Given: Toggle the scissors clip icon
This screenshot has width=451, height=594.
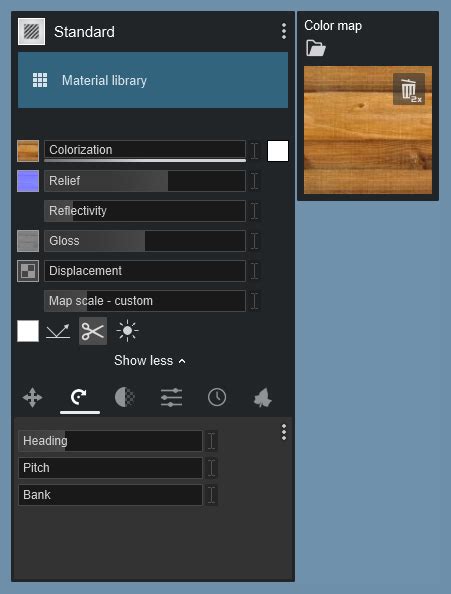Looking at the screenshot, I should tap(93, 331).
